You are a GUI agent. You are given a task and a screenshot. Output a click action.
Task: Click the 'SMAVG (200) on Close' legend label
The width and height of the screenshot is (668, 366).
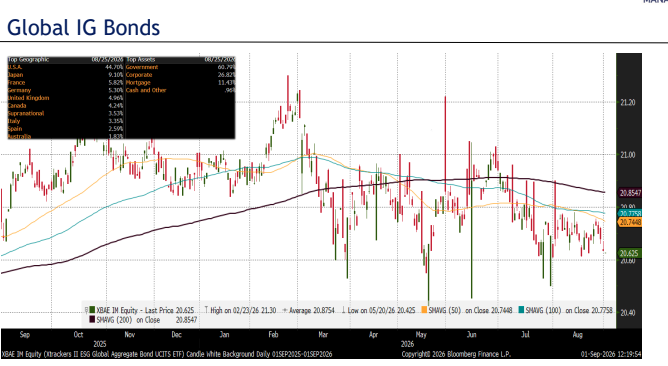(128, 320)
